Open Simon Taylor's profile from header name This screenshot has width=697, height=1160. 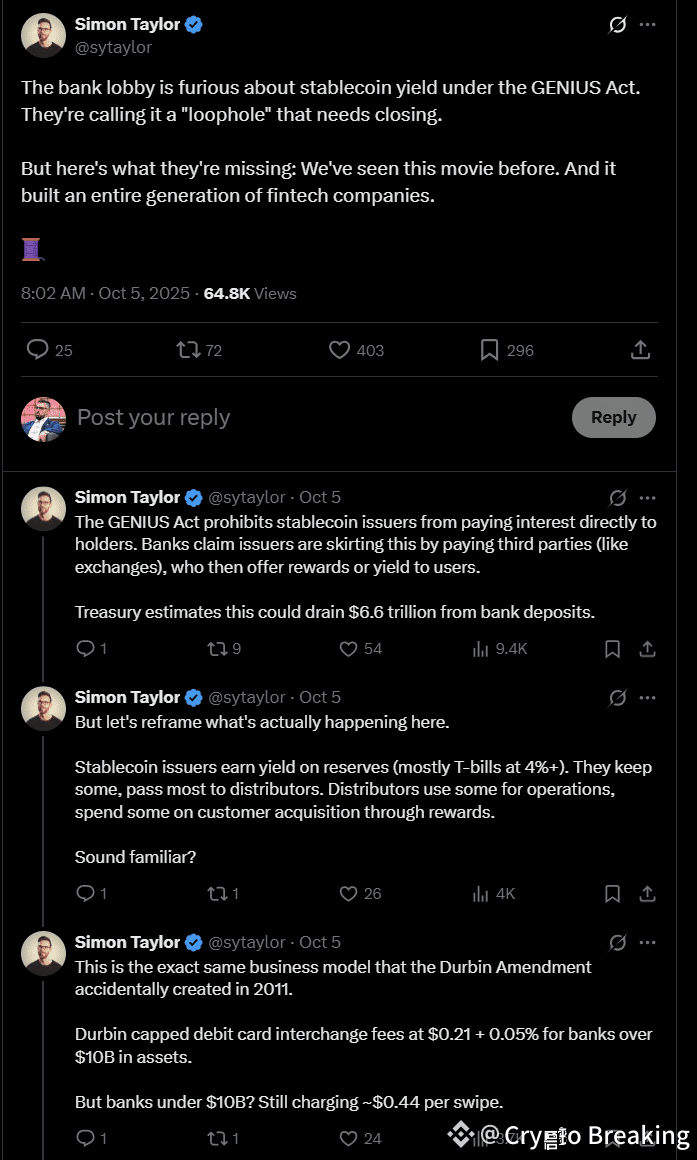(x=127, y=25)
